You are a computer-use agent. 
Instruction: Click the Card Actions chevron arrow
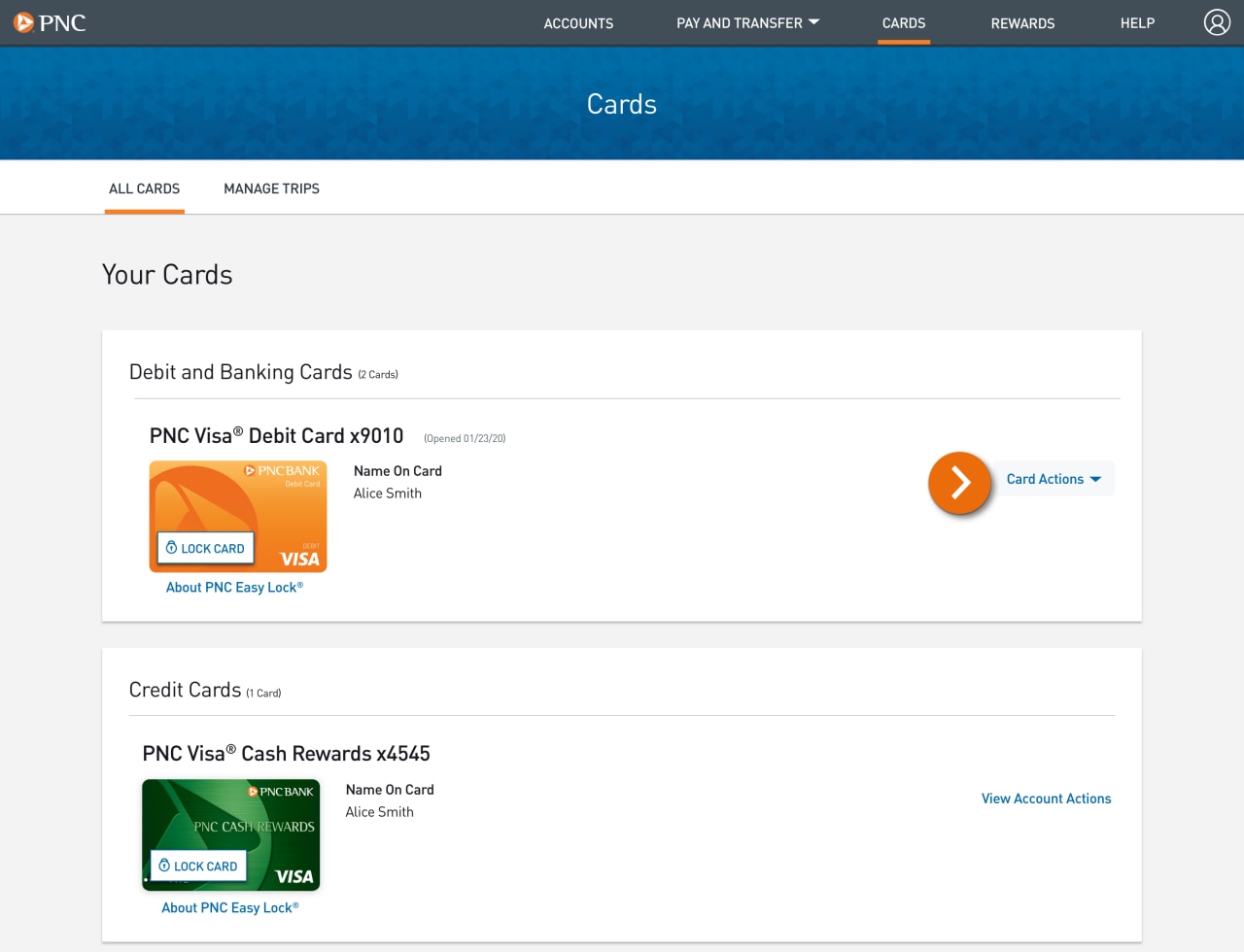(1095, 478)
